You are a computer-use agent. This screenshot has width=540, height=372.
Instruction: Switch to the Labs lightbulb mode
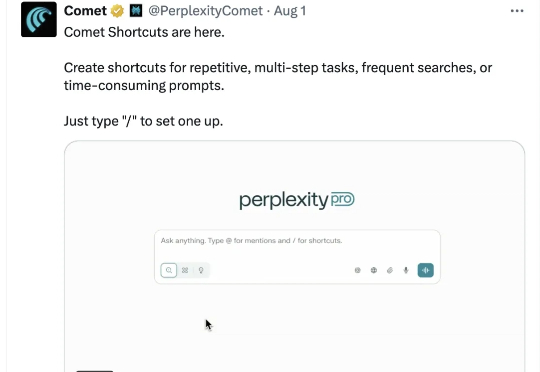(x=201, y=270)
